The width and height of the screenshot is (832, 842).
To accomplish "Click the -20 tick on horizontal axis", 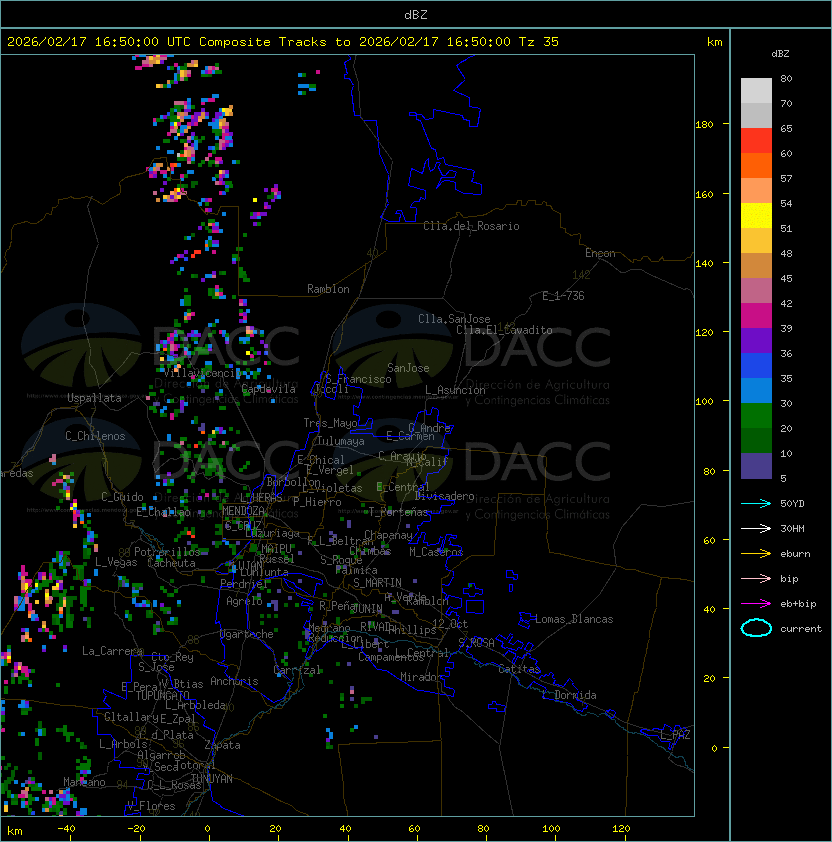I will (x=136, y=829).
